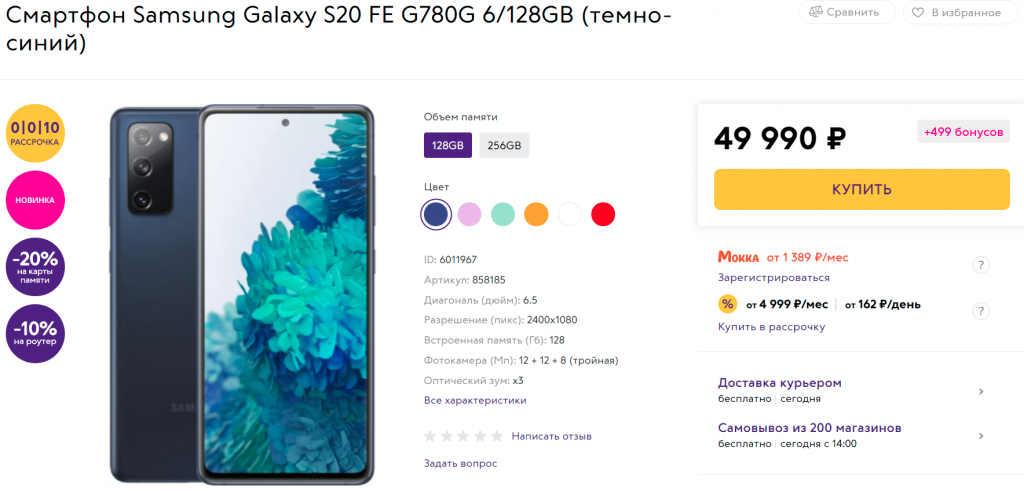Click the question mark beside installment offer
1024x491 pixels.
click(x=981, y=311)
